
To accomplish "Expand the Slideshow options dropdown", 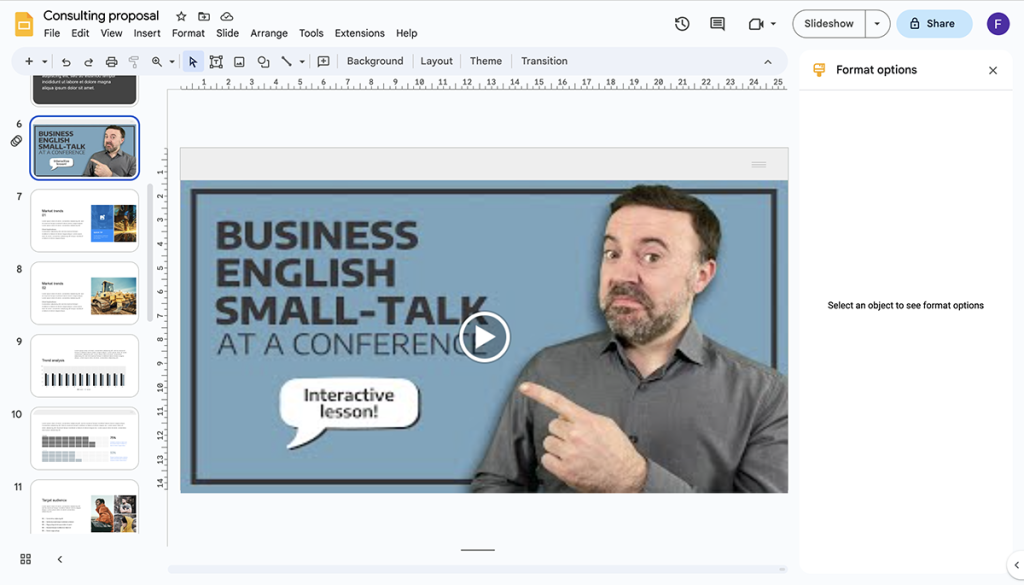I will 877,22.
